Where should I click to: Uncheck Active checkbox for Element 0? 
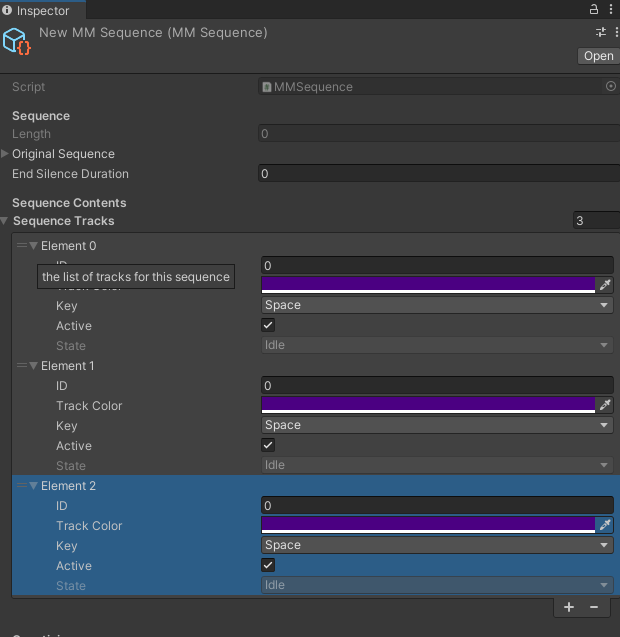(x=268, y=325)
